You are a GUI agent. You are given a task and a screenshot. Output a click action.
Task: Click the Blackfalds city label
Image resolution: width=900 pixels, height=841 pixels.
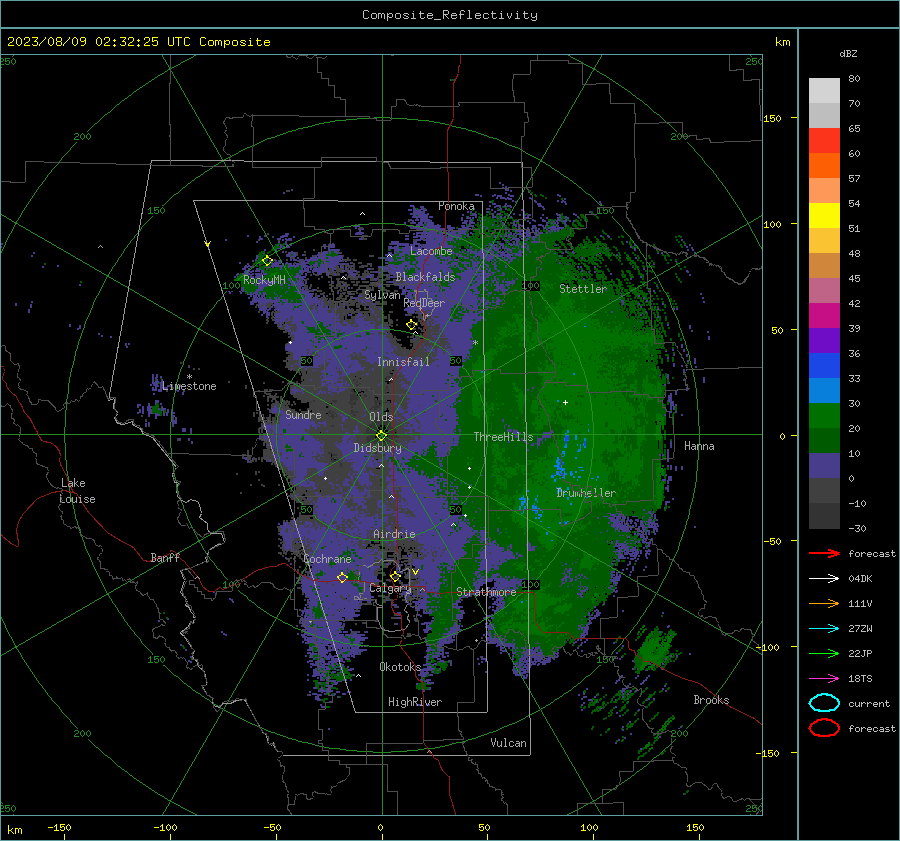point(425,277)
